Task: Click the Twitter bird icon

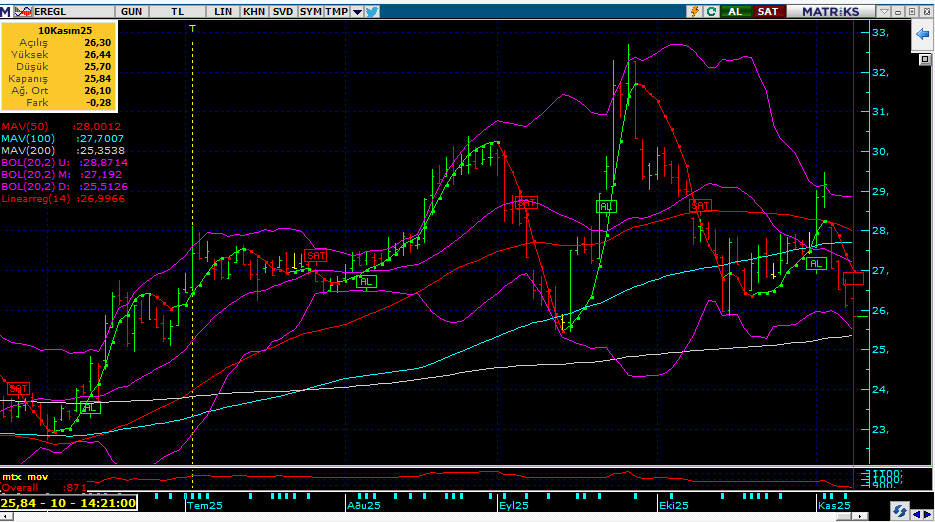Action: click(372, 11)
